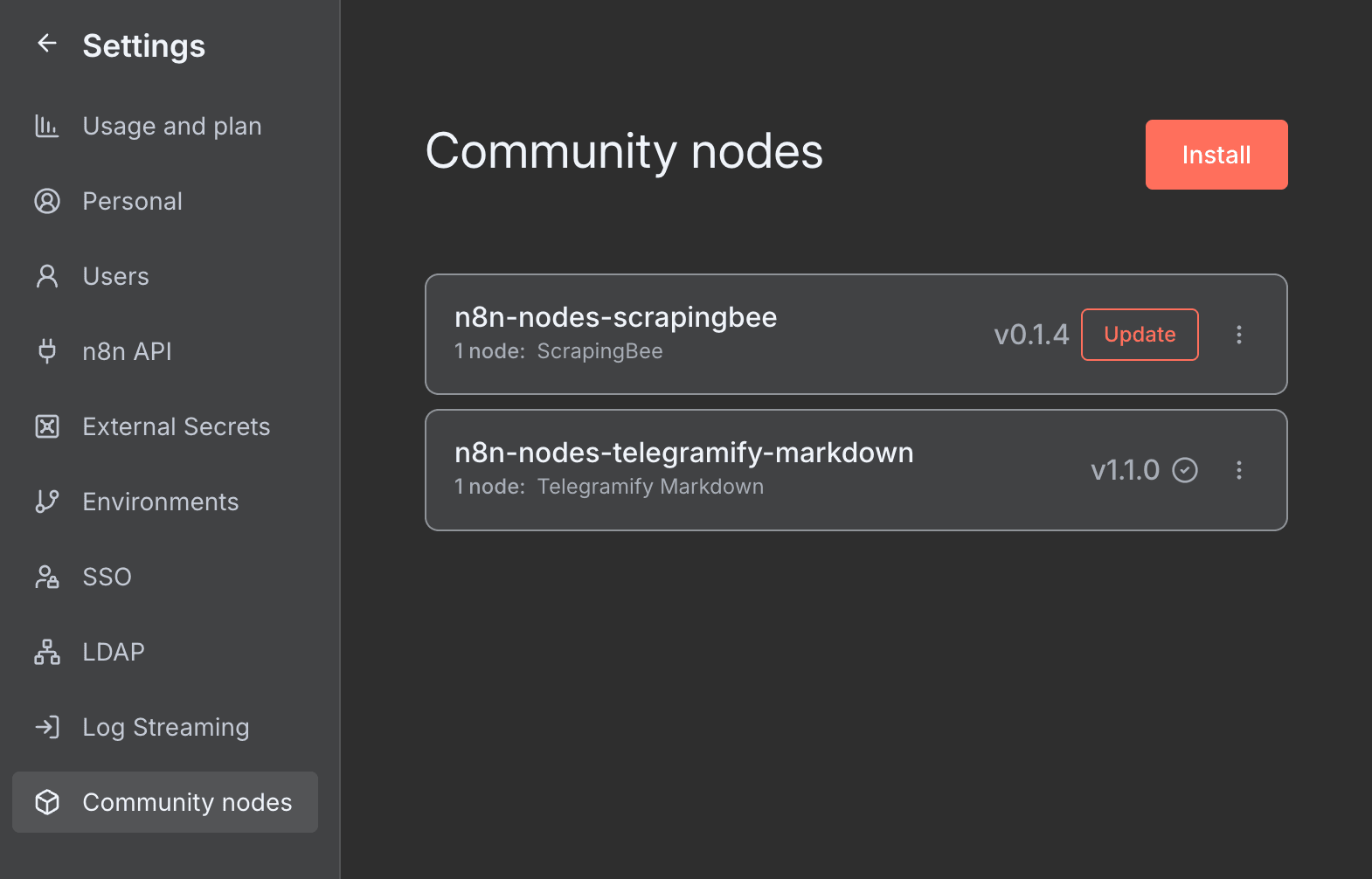The height and width of the screenshot is (879, 1372).
Task: Click the n8n-nodes-scrapingbee package name
Action: click(615, 317)
